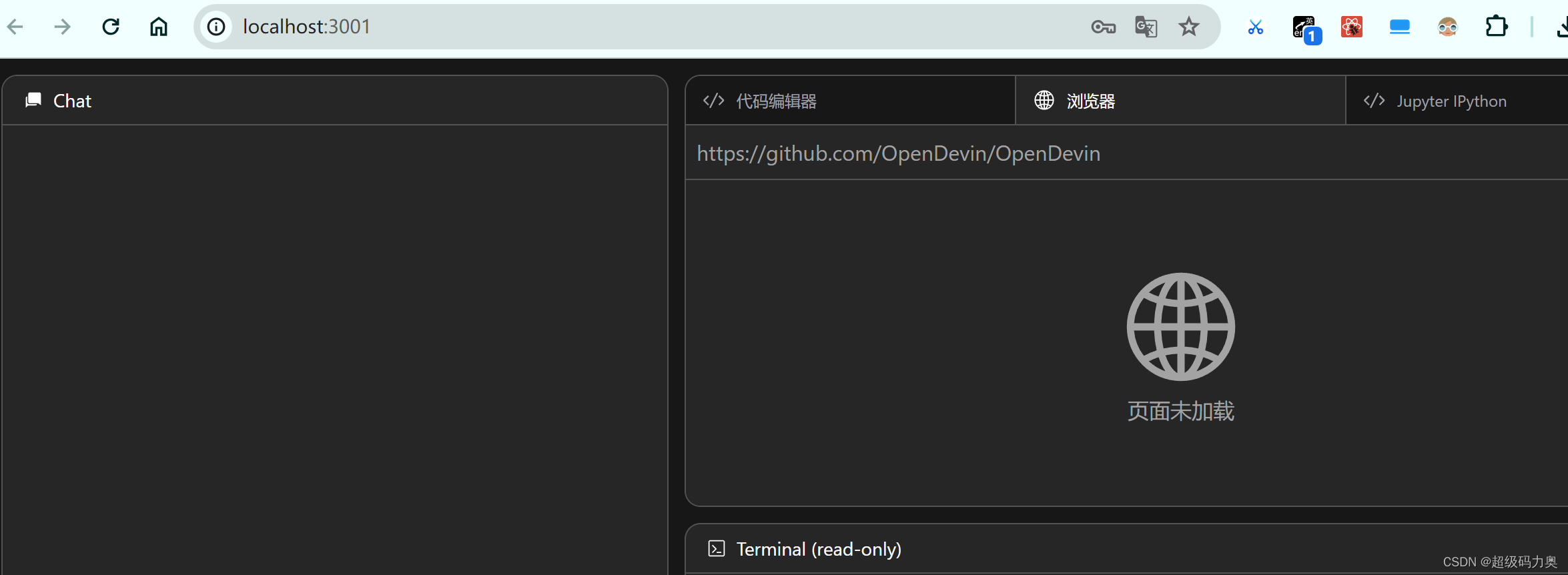Image resolution: width=1568 pixels, height=575 pixels.
Task: Open the glasses avatar extension
Action: coord(1447,27)
